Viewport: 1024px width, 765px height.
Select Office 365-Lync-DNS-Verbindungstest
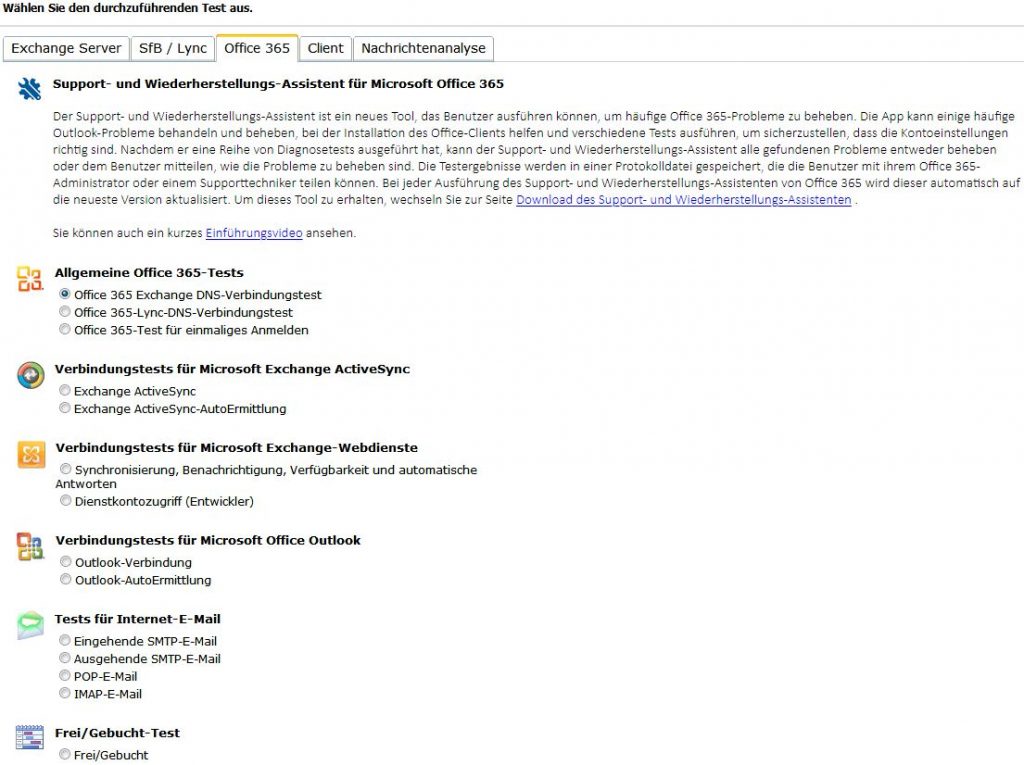[x=65, y=312]
